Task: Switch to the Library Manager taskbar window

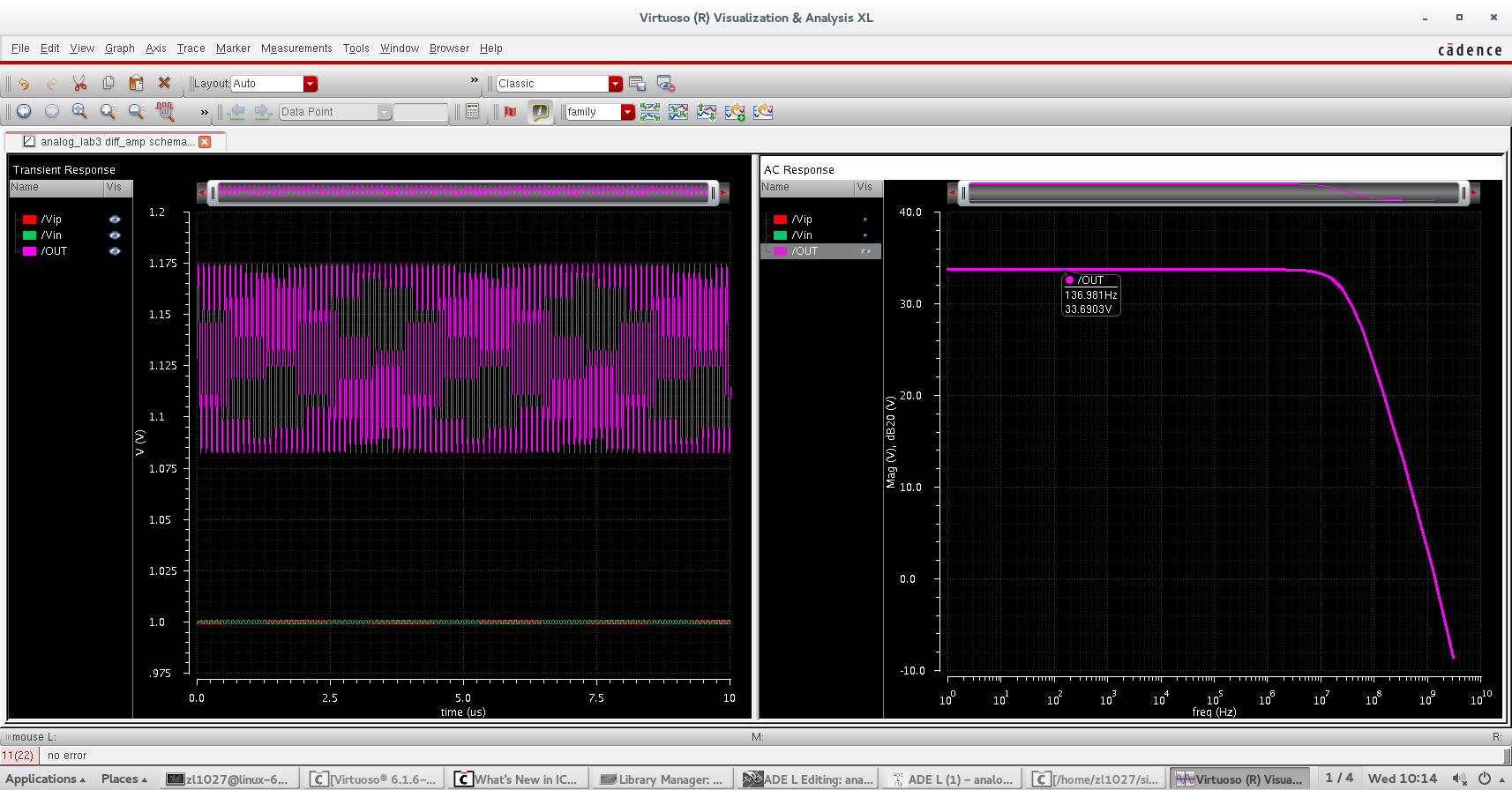Action: tap(662, 779)
